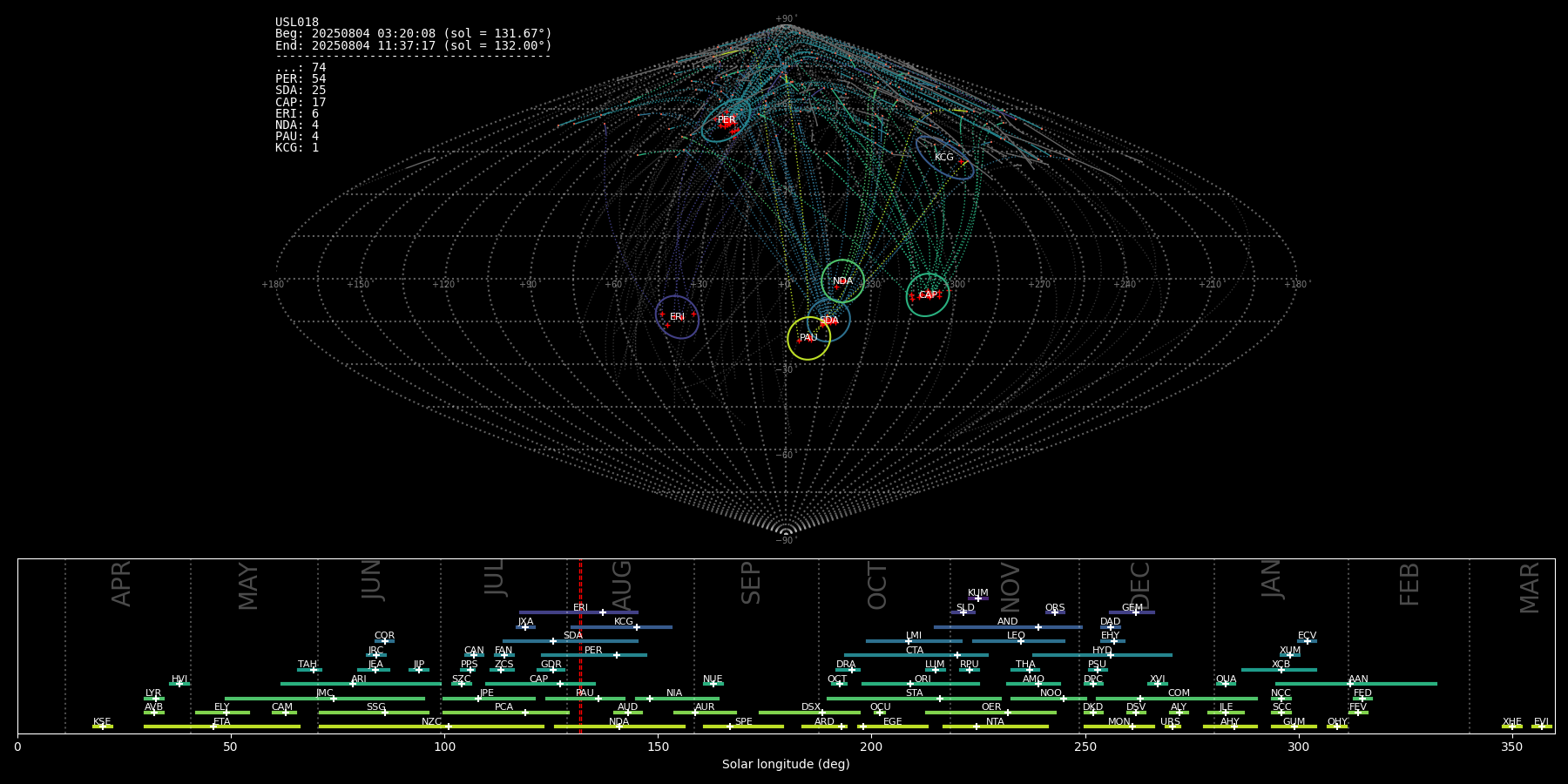The height and width of the screenshot is (784, 1568).
Task: Click the AND shower bar in timeline
Action: (1008, 626)
